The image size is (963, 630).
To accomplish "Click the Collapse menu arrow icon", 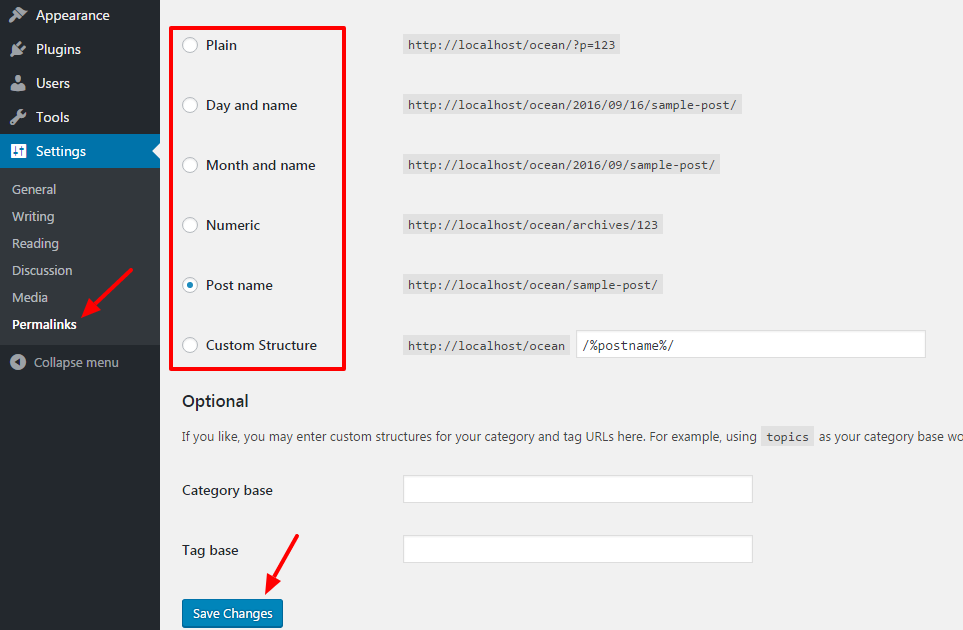I will (x=18, y=362).
